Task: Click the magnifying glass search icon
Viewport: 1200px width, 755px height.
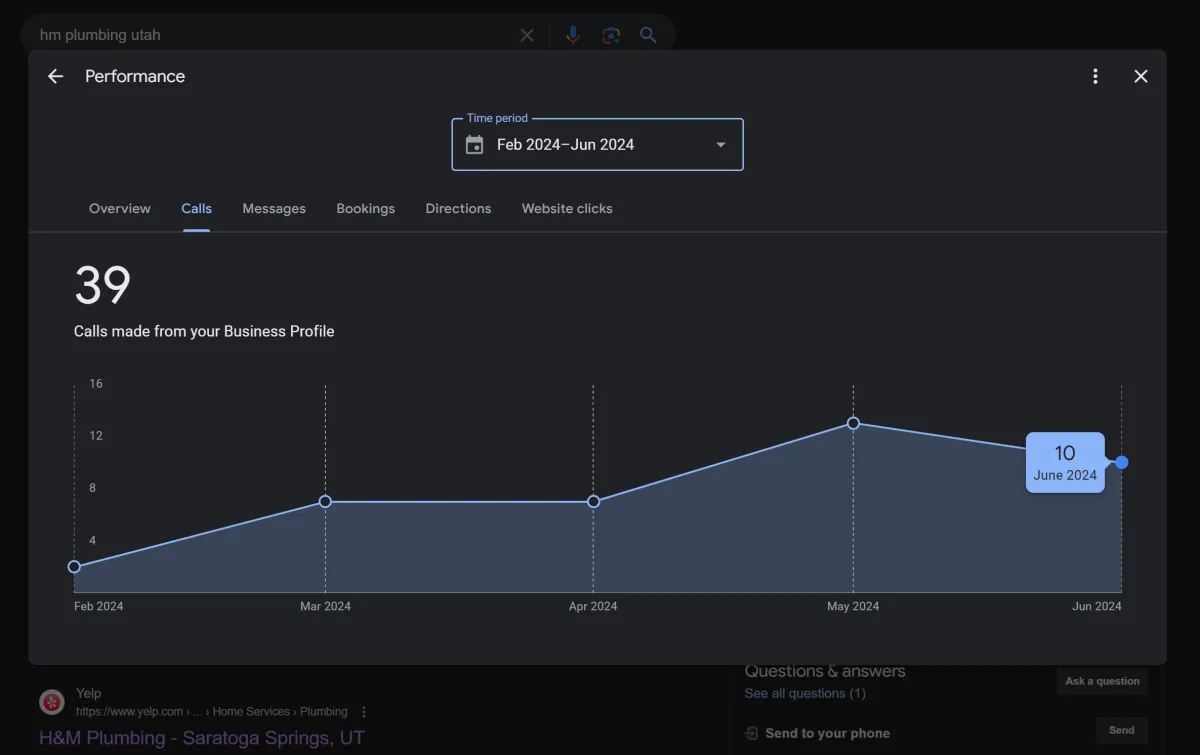Action: (648, 35)
